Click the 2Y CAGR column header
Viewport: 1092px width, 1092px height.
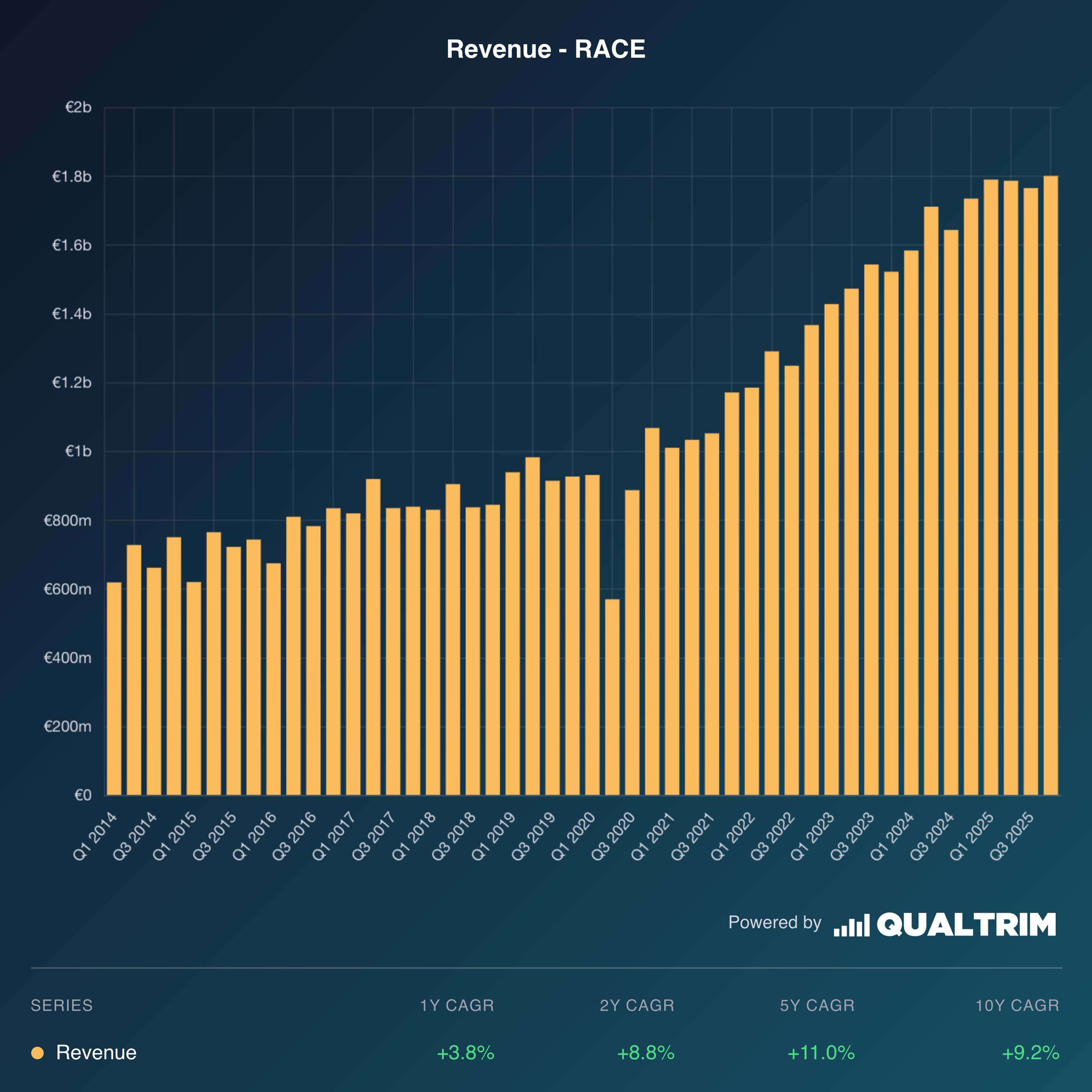pyautogui.click(x=637, y=1005)
